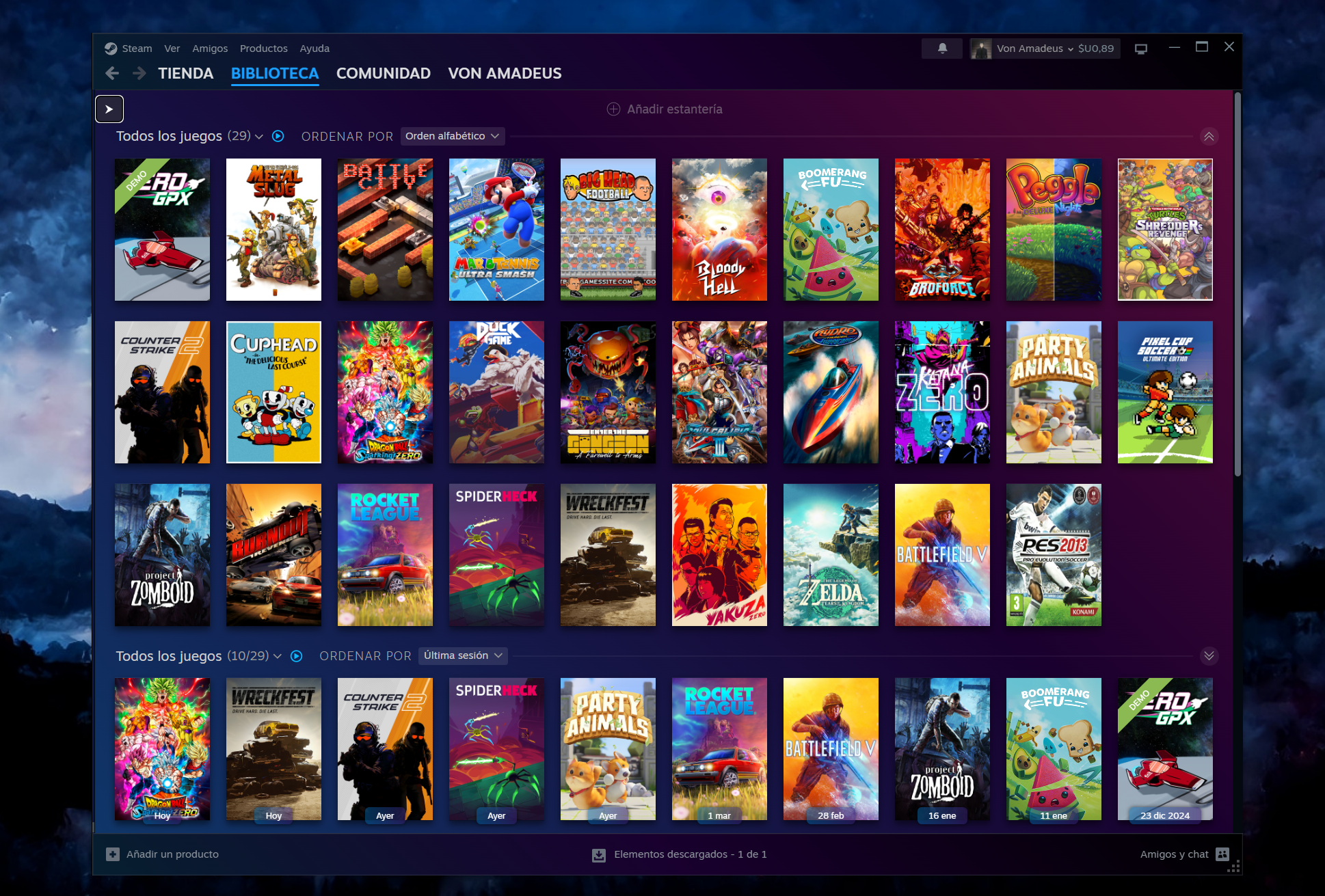Collapse first shelf with the double chevron

click(1209, 137)
